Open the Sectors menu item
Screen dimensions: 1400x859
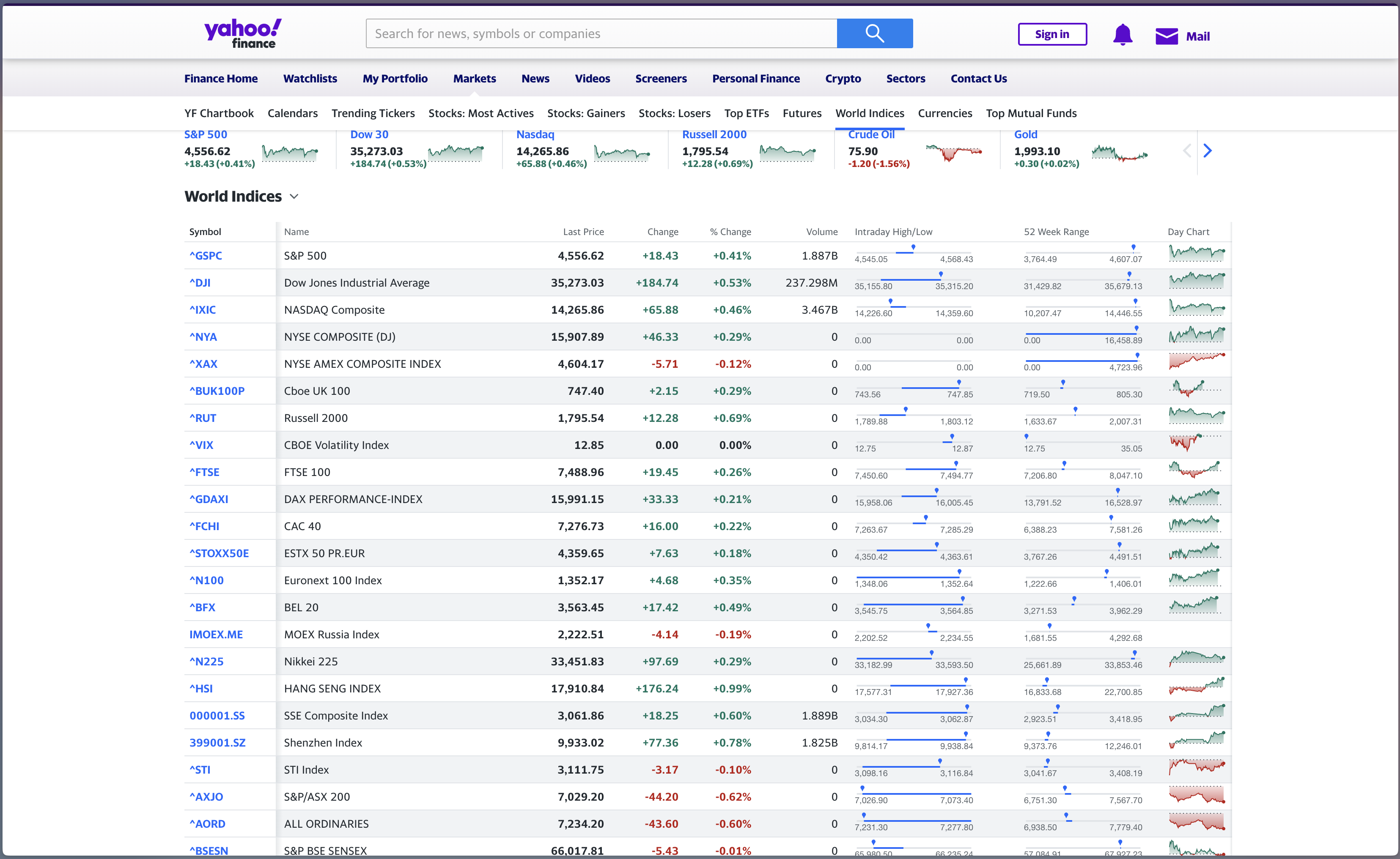pos(906,78)
